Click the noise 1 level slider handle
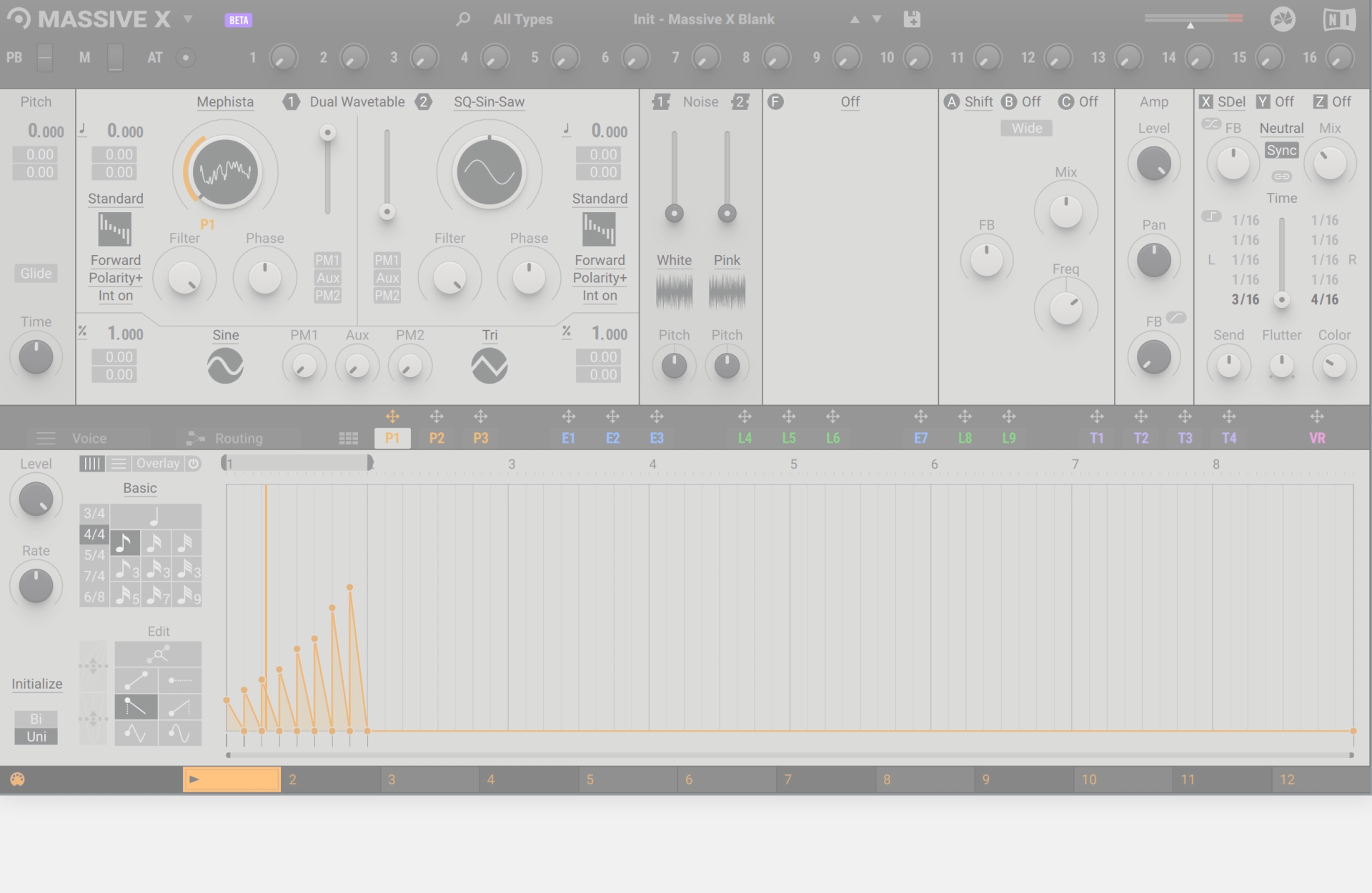This screenshot has height=893, width=1372. (x=674, y=213)
